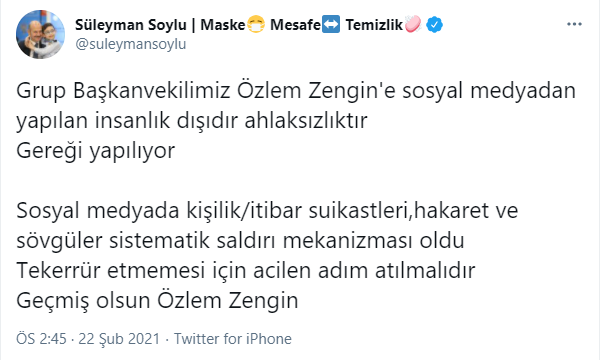Image resolution: width=610 pixels, height=360 pixels.
Task: Open the Twitter for iPhone source link
Action: point(233,339)
